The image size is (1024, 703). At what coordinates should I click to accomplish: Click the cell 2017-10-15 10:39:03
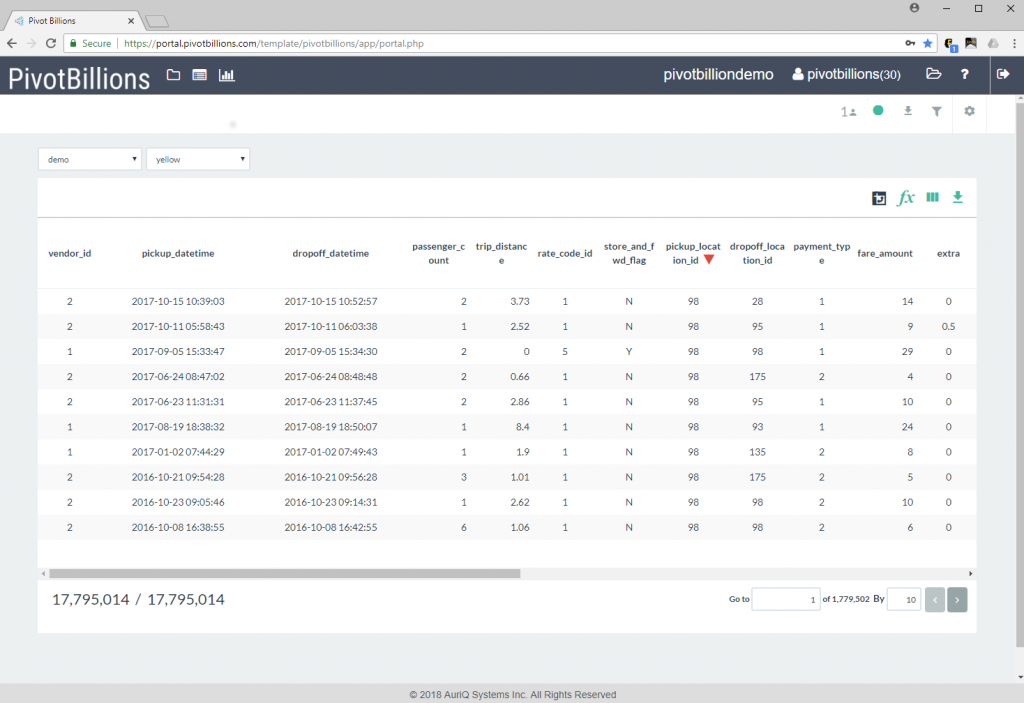point(178,302)
